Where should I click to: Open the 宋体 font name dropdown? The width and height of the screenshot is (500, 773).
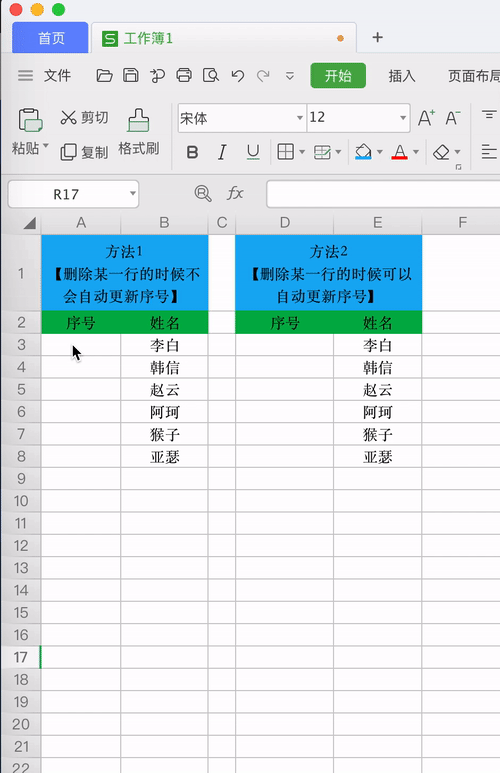(x=299, y=118)
